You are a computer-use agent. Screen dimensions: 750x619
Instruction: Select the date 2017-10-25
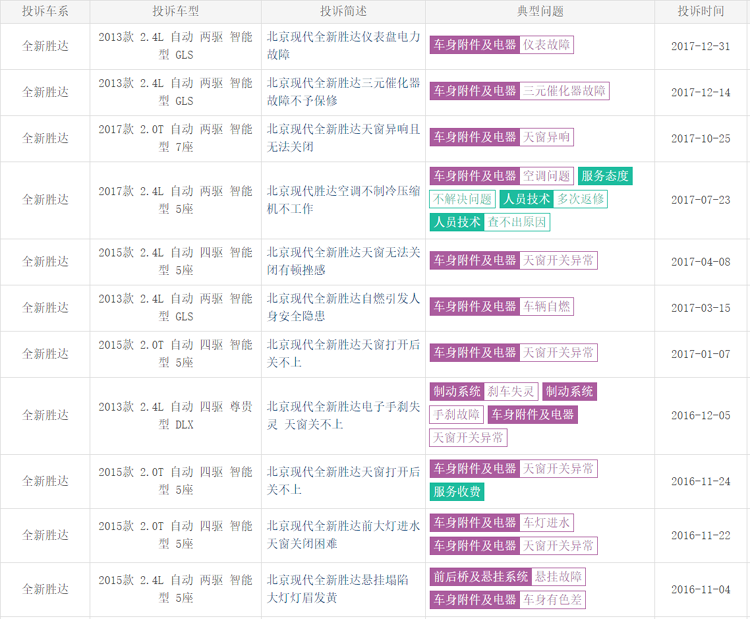701,139
